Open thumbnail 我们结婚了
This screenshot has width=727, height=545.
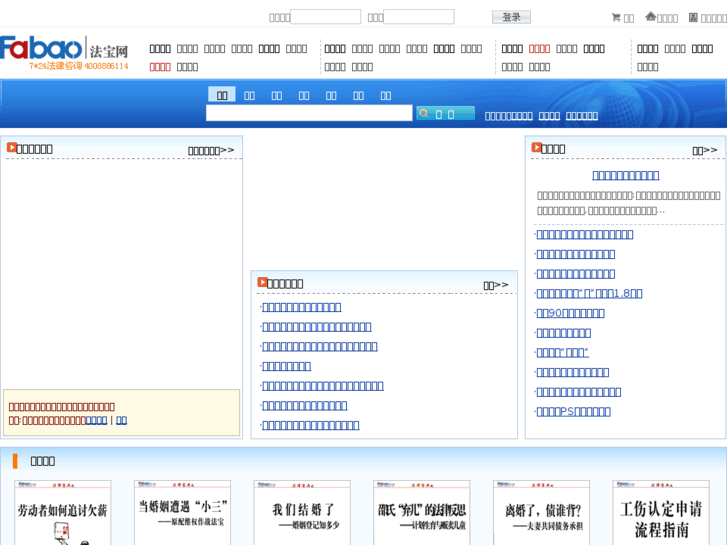302,513
